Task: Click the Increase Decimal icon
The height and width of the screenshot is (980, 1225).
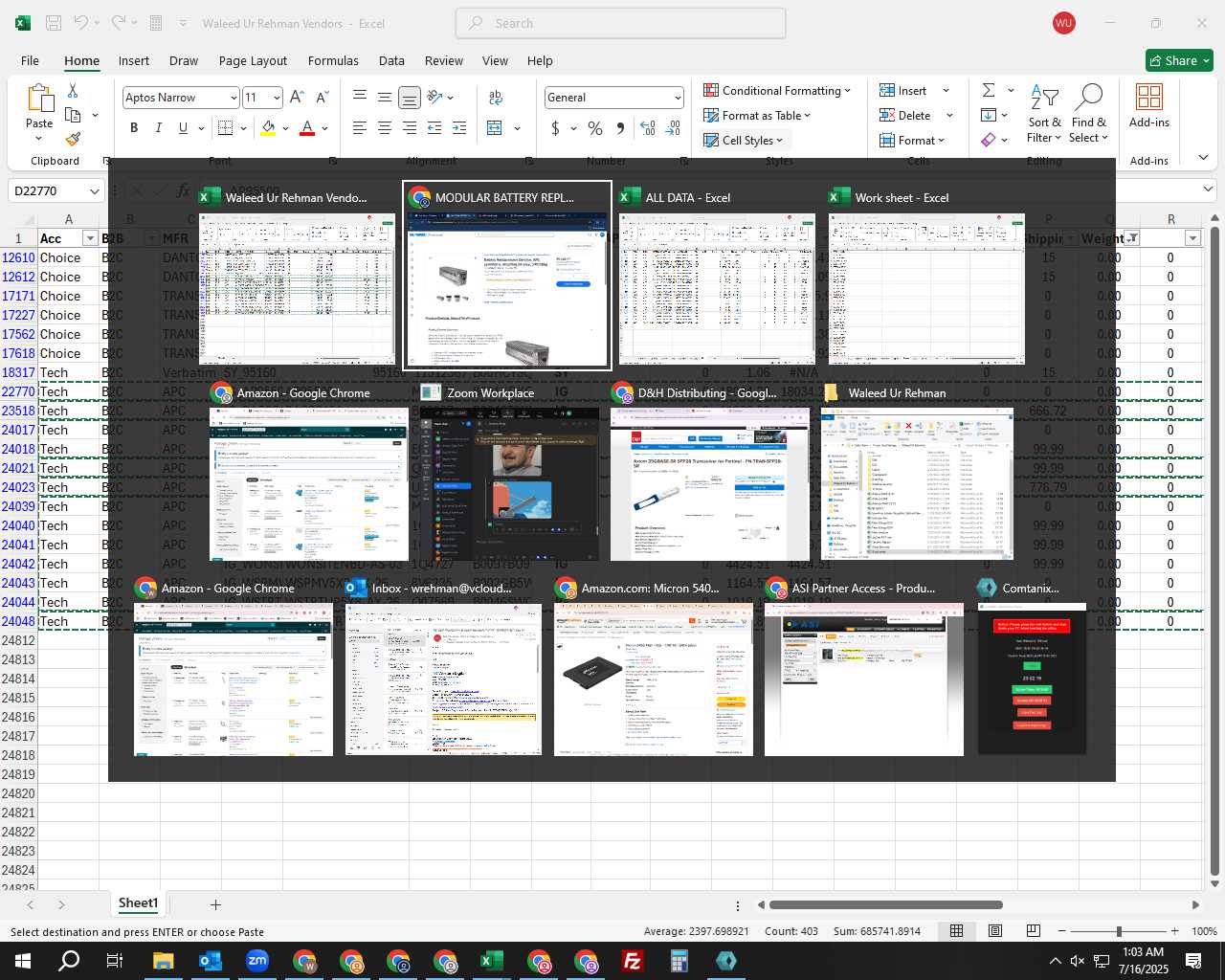Action: (648, 128)
